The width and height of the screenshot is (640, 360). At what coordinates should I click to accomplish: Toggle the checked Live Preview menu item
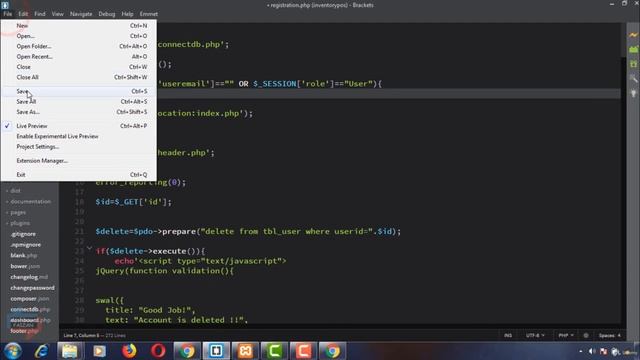pyautogui.click(x=78, y=126)
